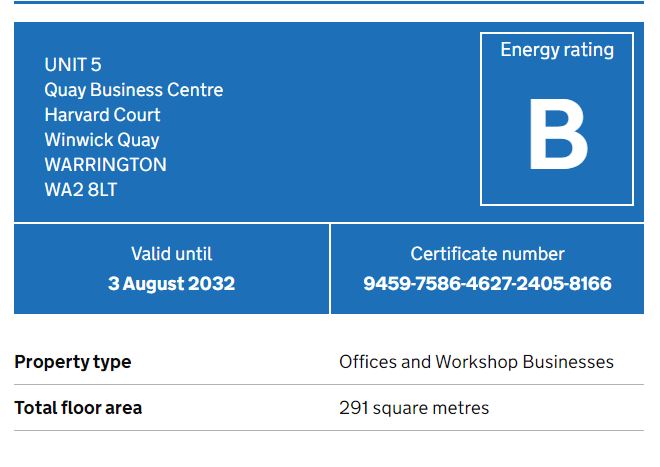Screen dimensions: 660x467
Task: Click the WA2 8LT postcode
Action: pos(80,189)
